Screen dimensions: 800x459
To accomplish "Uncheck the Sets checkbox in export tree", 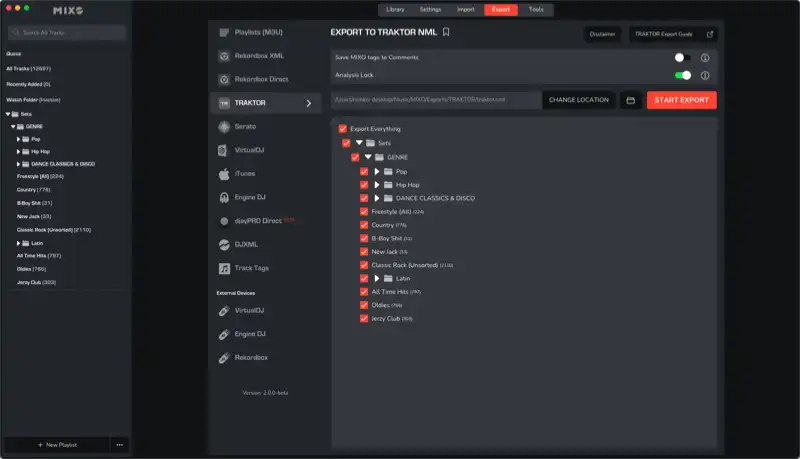I will (346, 143).
